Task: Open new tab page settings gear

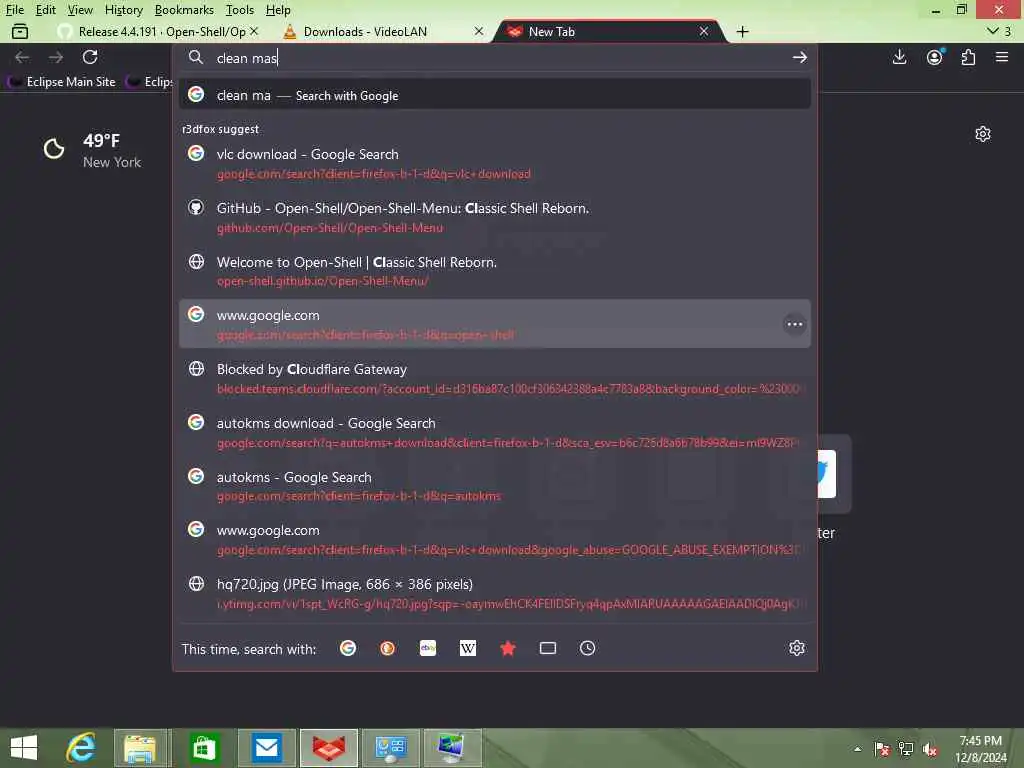Action: [x=983, y=134]
